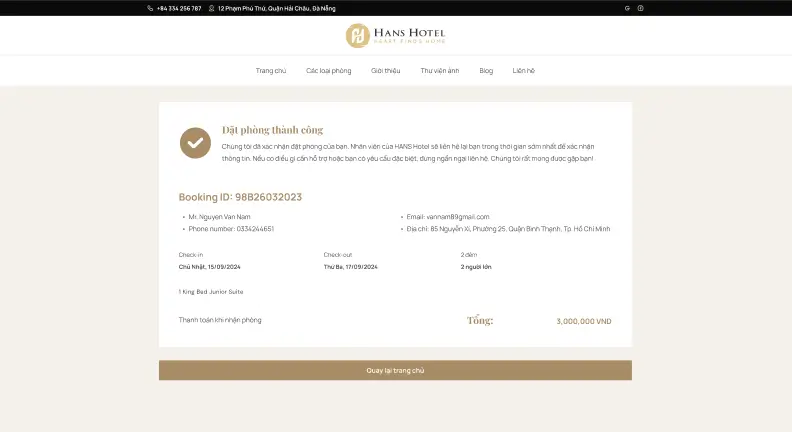Open the Giới thiệu page
Screen dimensions: 792x432
385,71
